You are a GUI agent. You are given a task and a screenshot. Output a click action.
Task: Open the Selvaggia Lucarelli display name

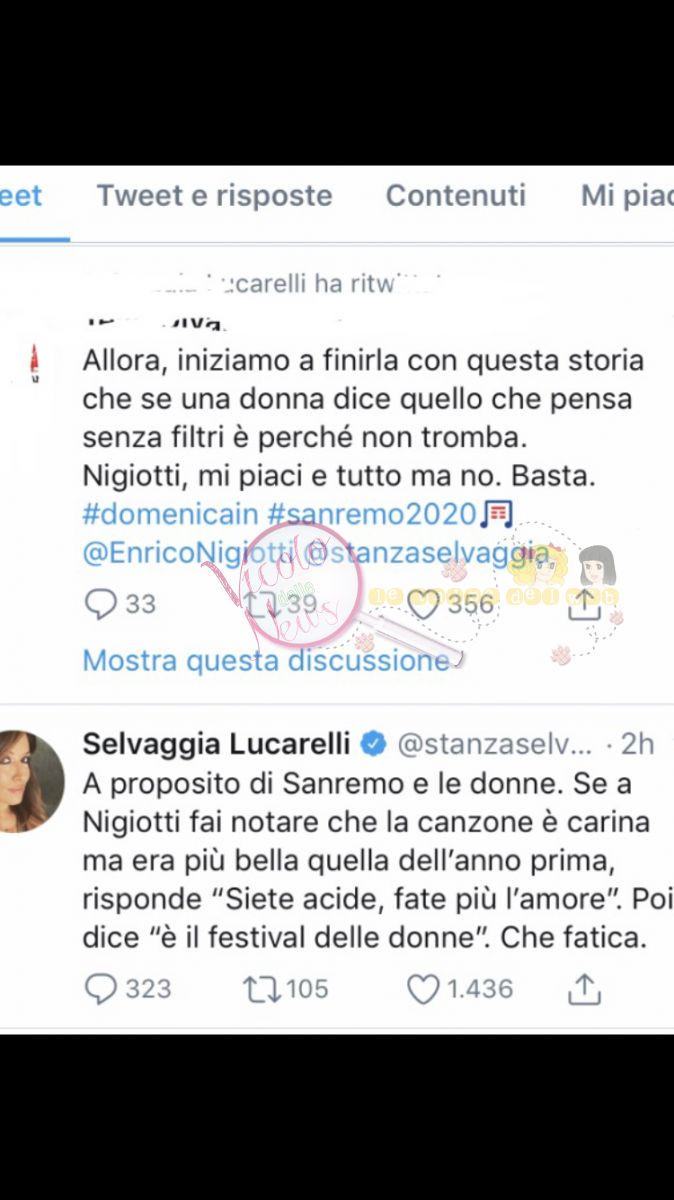tap(216, 744)
